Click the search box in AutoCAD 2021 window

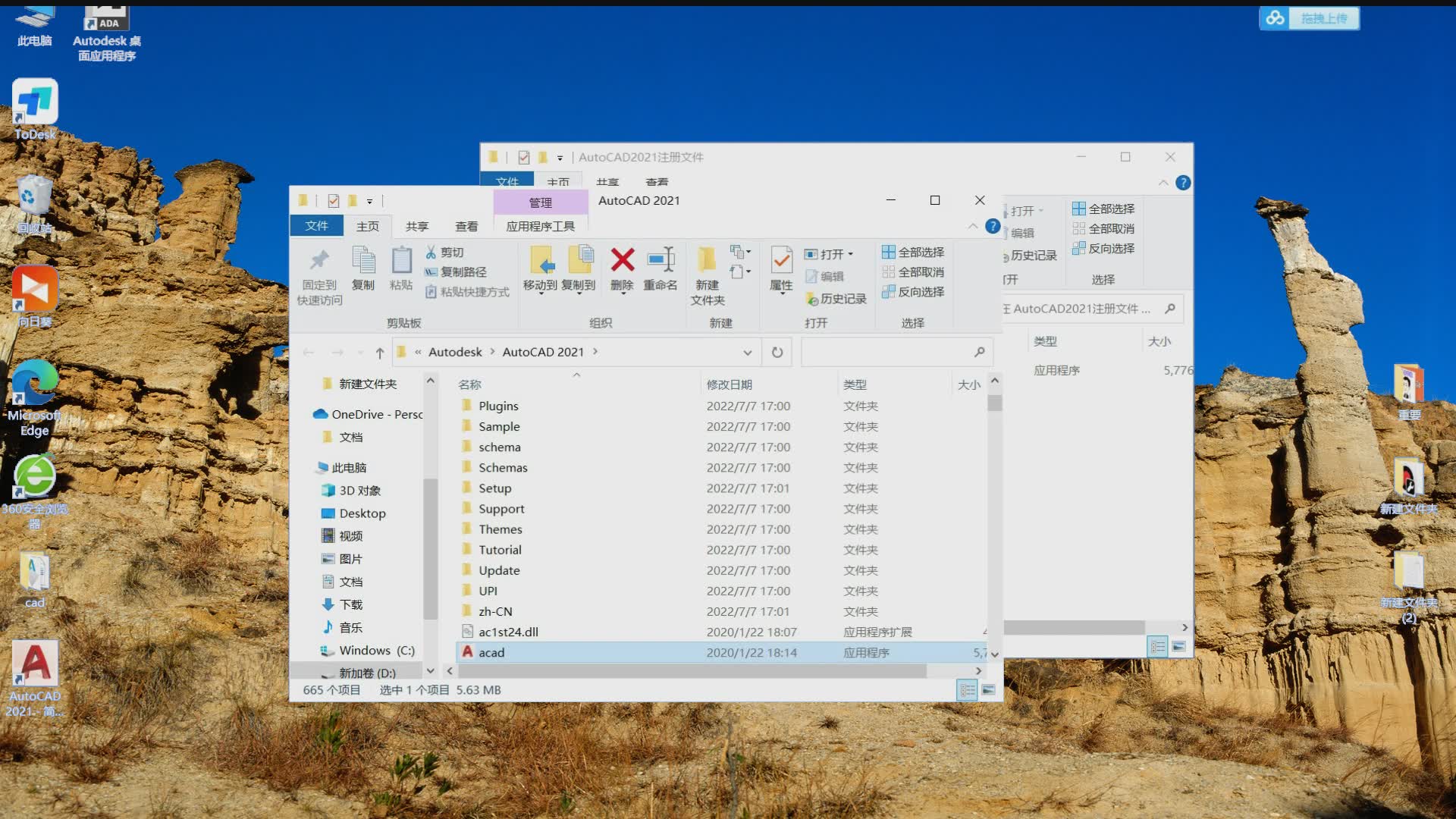[887, 352]
